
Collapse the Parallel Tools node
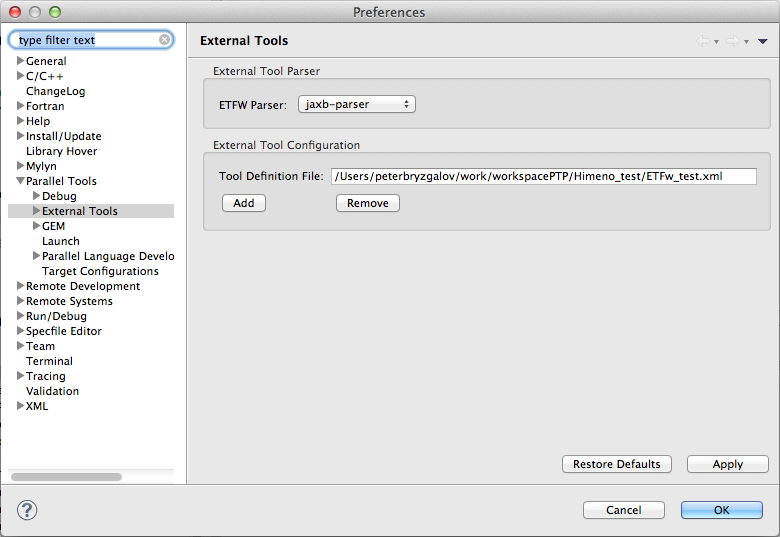click(x=20, y=181)
